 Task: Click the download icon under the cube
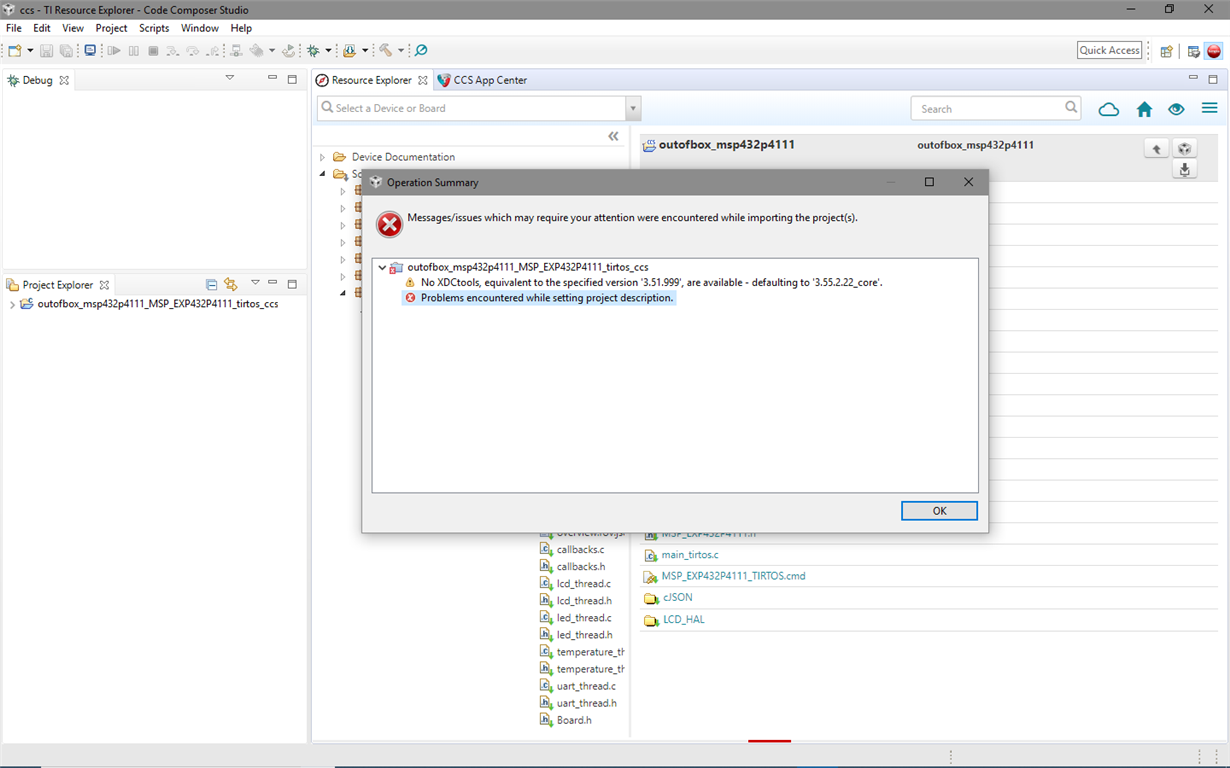pyautogui.click(x=1184, y=170)
